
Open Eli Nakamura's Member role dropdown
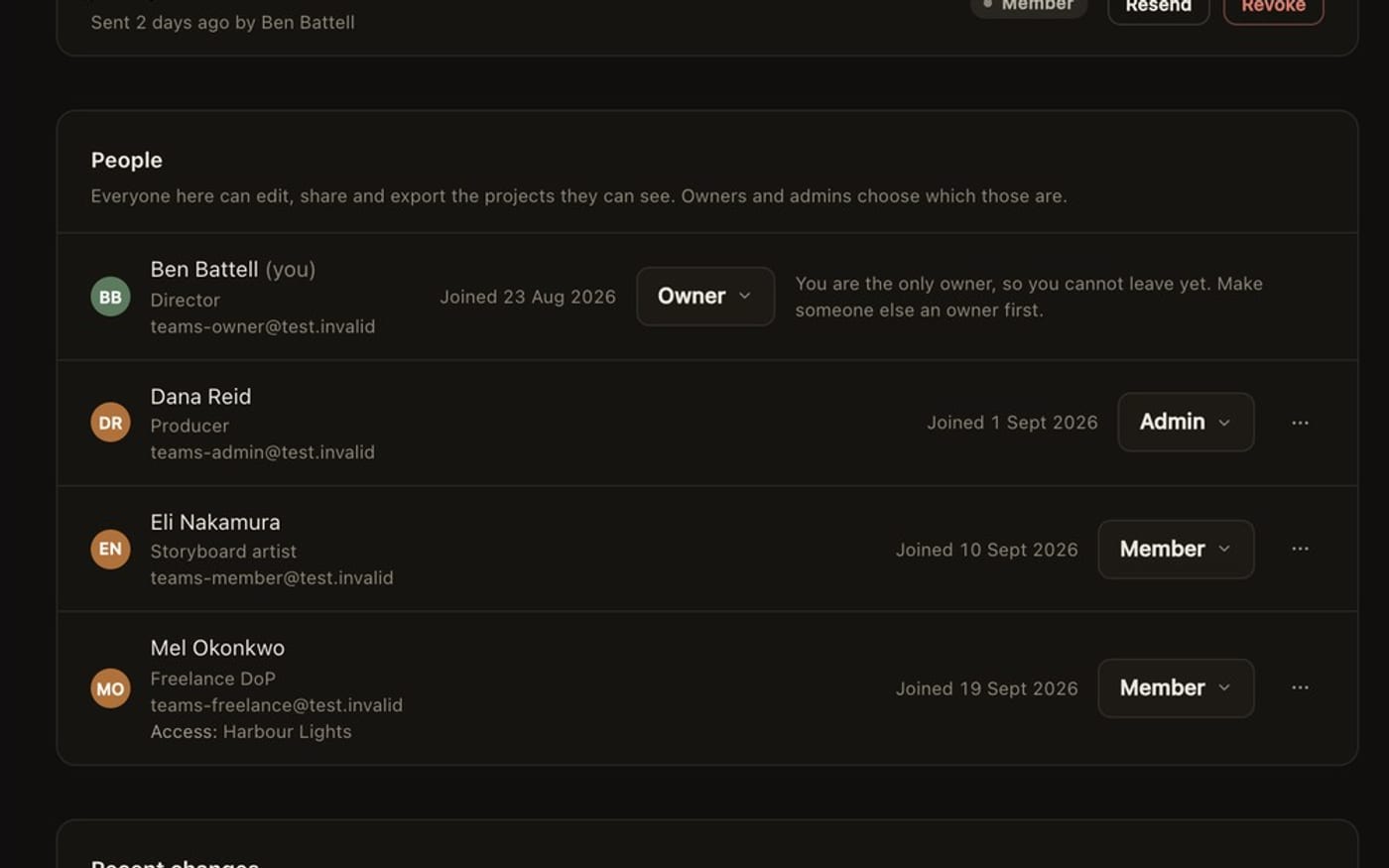[1176, 549]
